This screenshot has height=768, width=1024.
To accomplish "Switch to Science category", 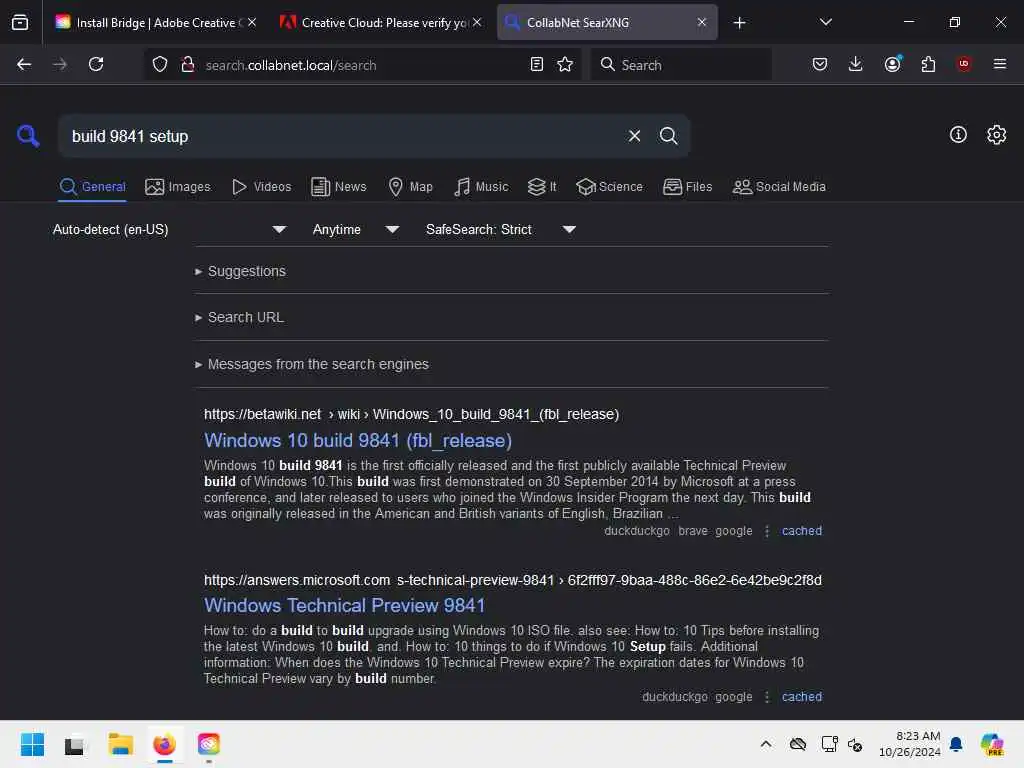I will [609, 187].
